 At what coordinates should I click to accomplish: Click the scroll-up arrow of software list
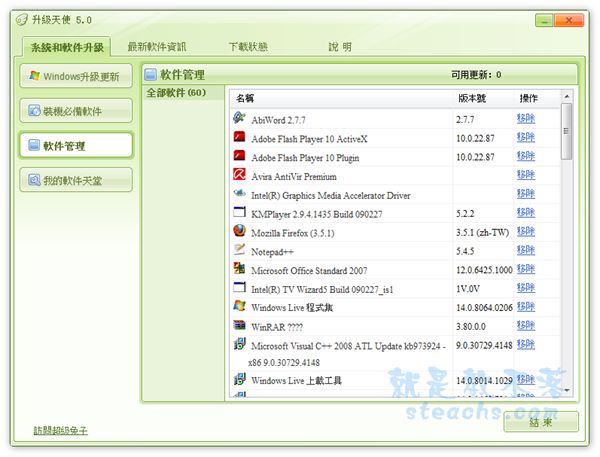(x=567, y=96)
